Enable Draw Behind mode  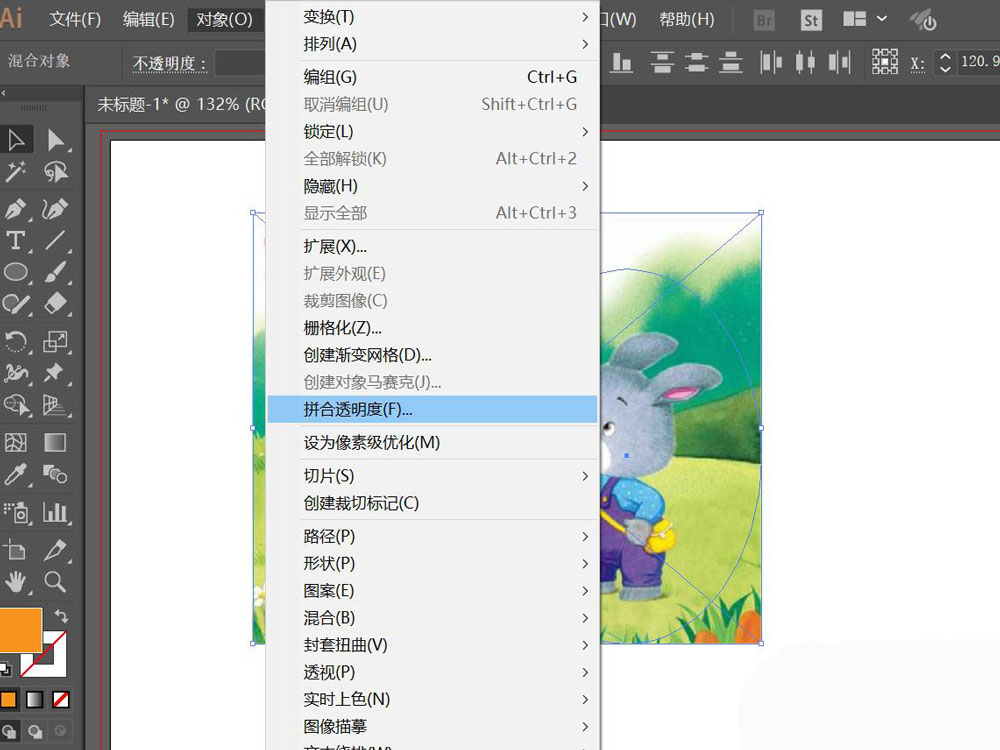(x=34, y=731)
